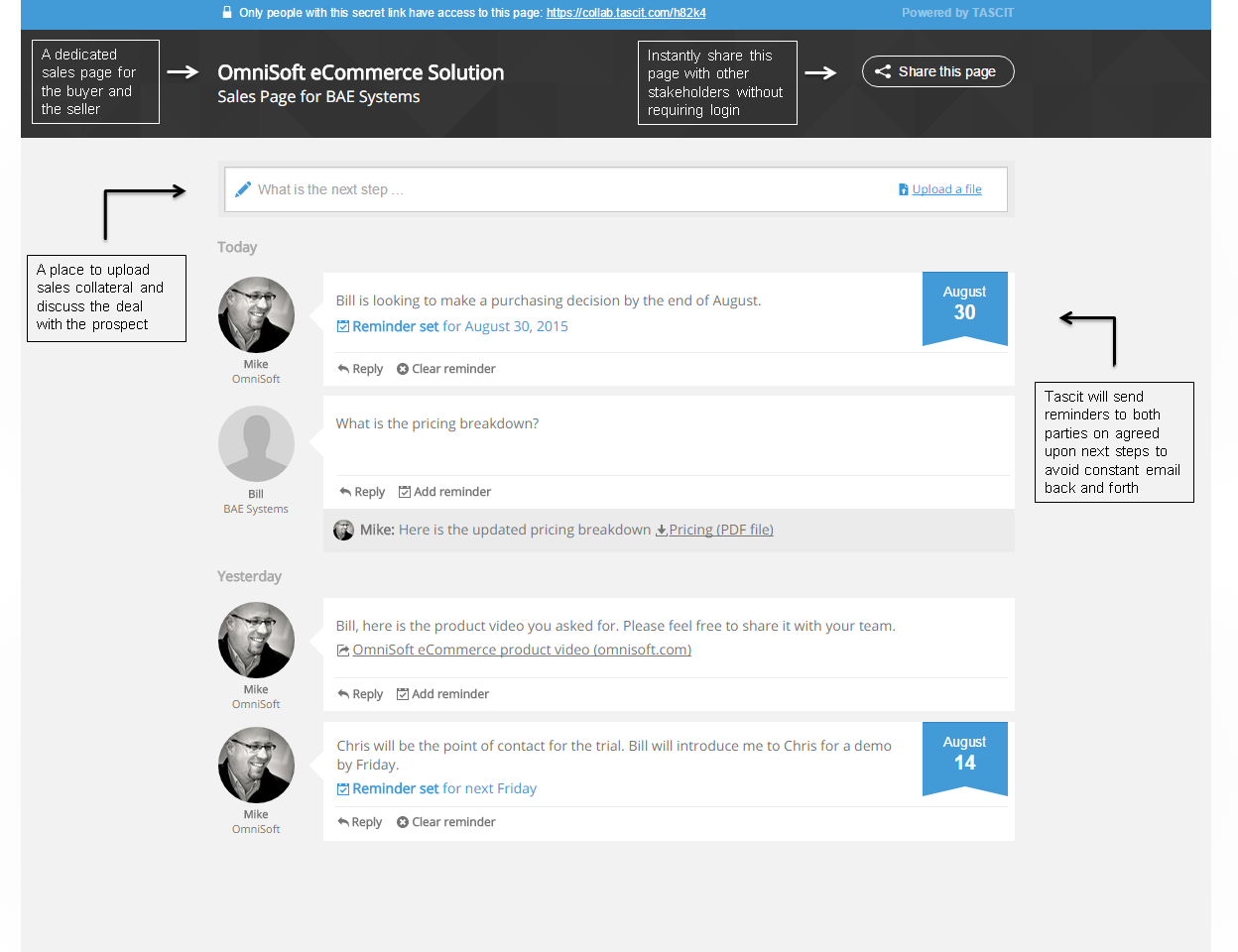This screenshot has width=1238, height=952.
Task: Click the August 30 date ribbon
Action: tap(965, 308)
